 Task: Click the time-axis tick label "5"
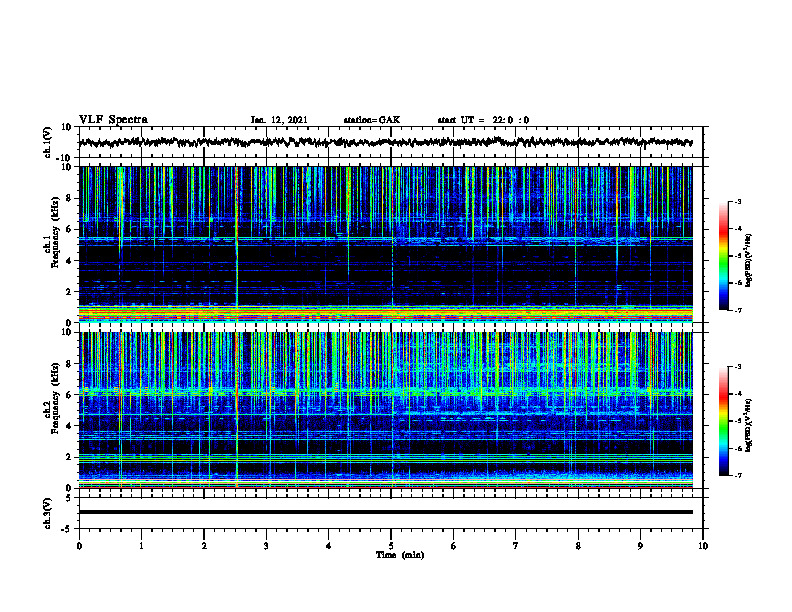tap(391, 546)
